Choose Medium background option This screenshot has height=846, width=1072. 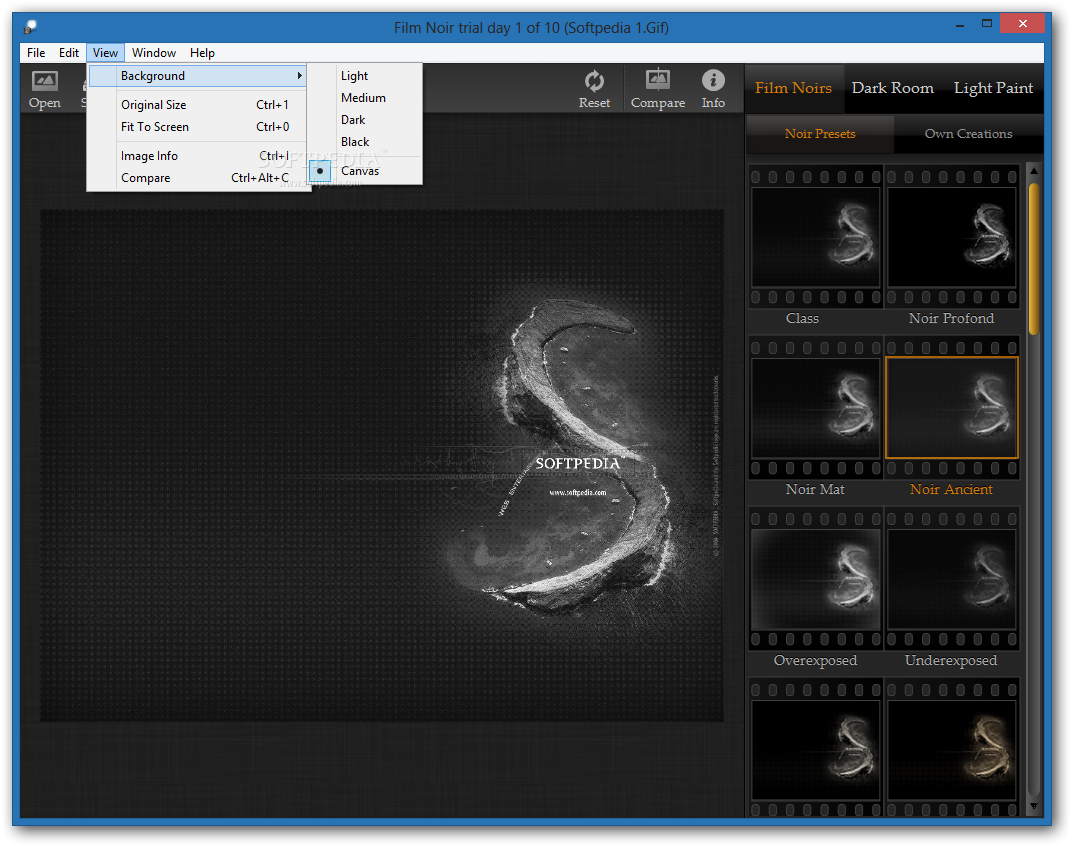[363, 98]
